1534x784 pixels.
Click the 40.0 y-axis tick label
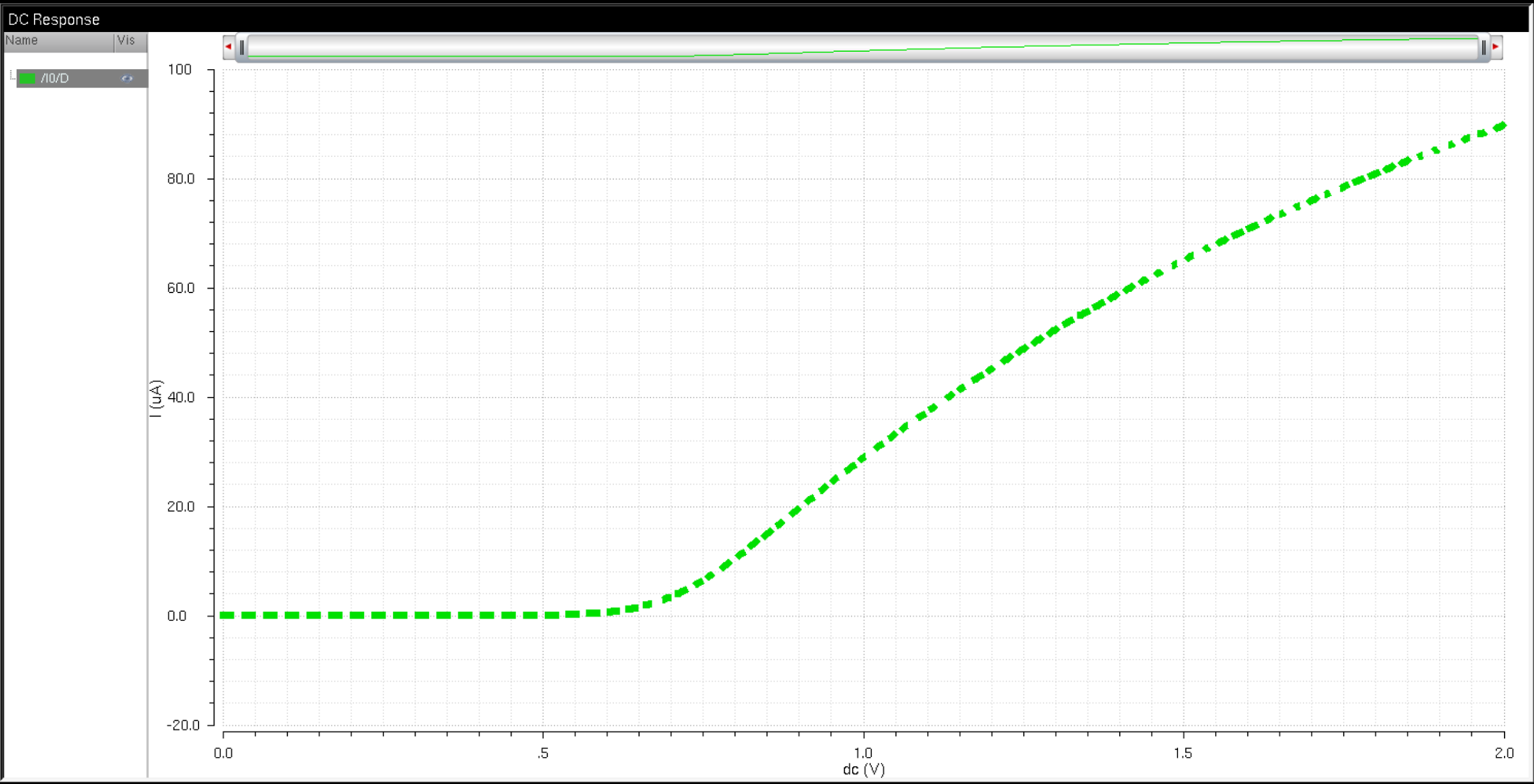(181, 397)
